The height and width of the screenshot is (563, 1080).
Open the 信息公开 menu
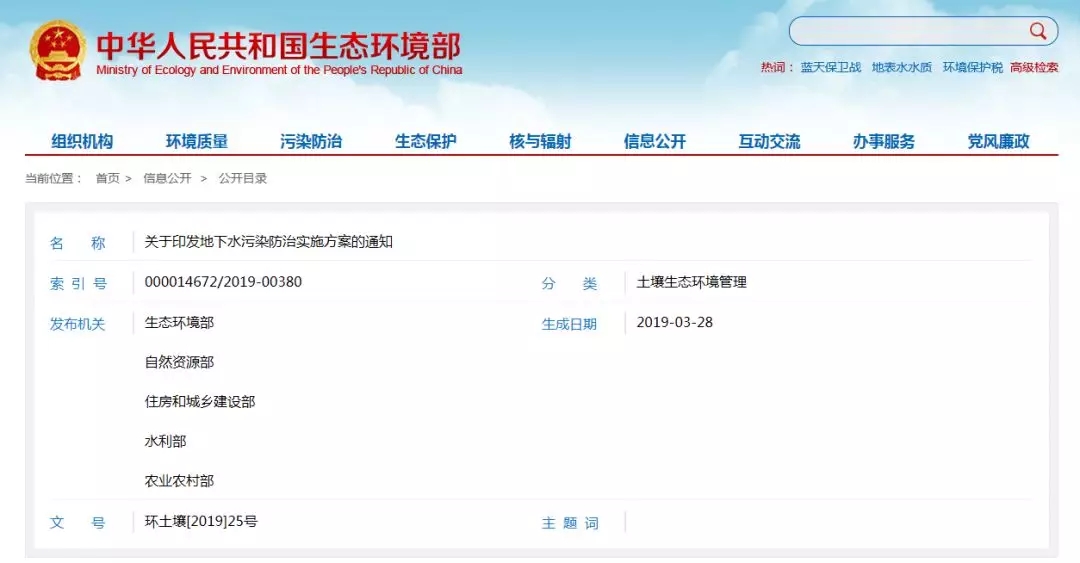[x=654, y=141]
